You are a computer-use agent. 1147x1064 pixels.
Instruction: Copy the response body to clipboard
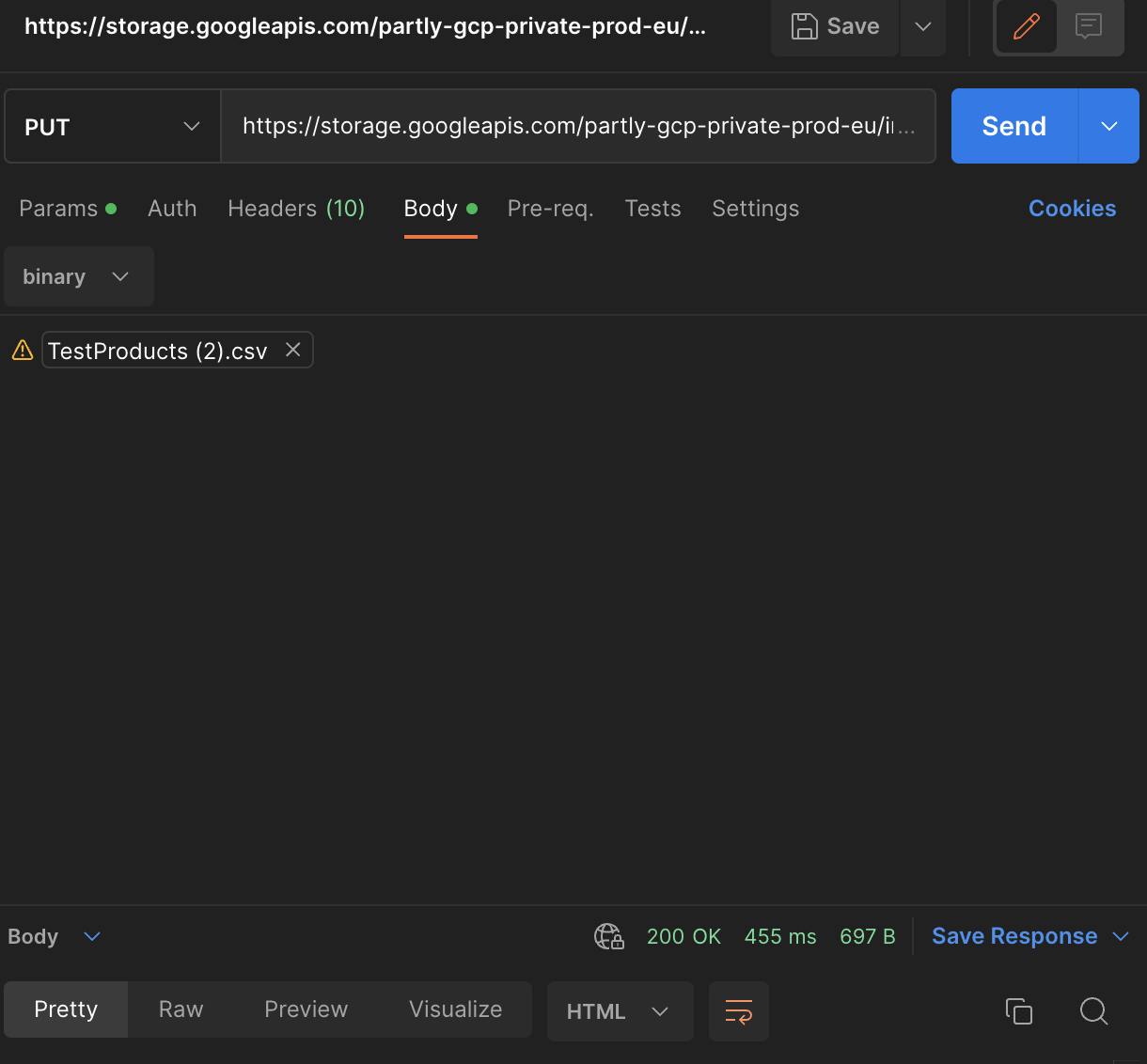point(1019,1011)
